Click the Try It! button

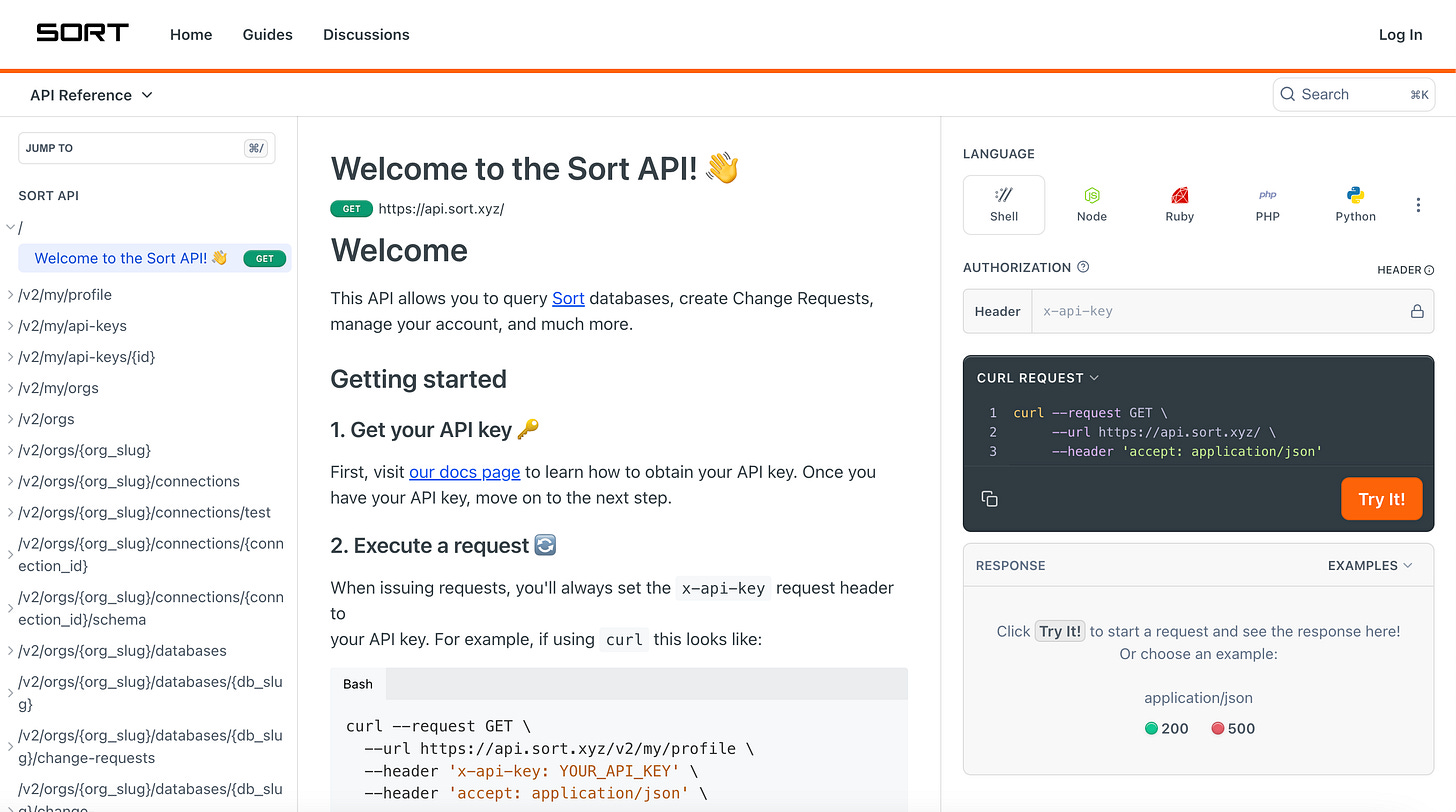pos(1381,499)
